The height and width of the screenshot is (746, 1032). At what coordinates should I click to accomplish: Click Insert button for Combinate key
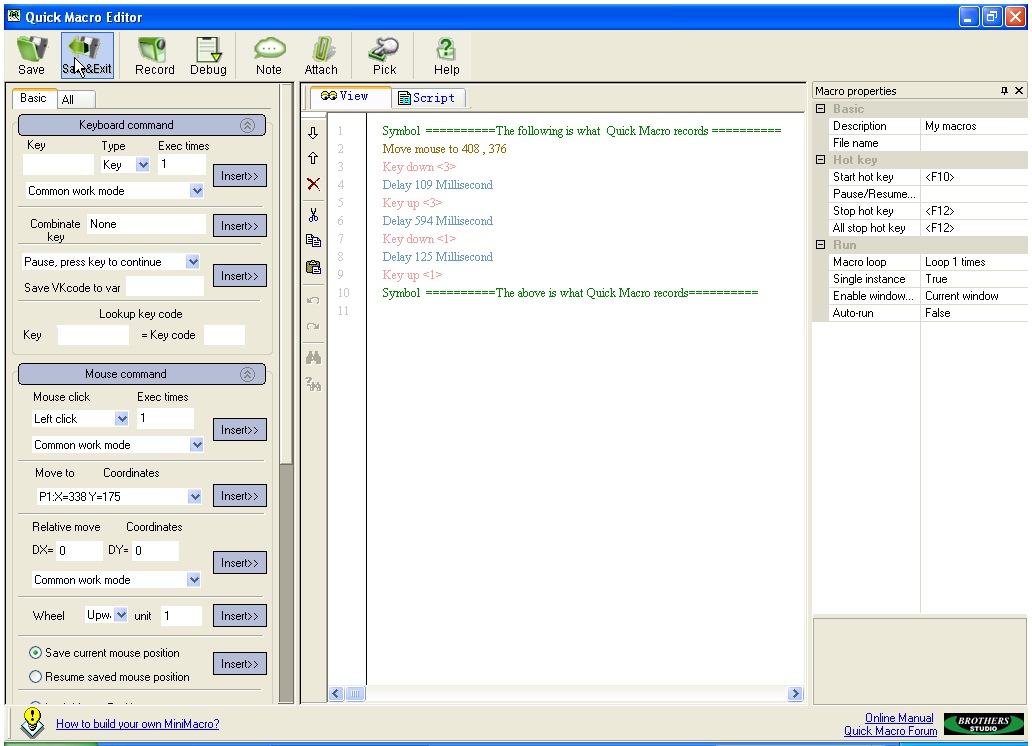pyautogui.click(x=240, y=226)
